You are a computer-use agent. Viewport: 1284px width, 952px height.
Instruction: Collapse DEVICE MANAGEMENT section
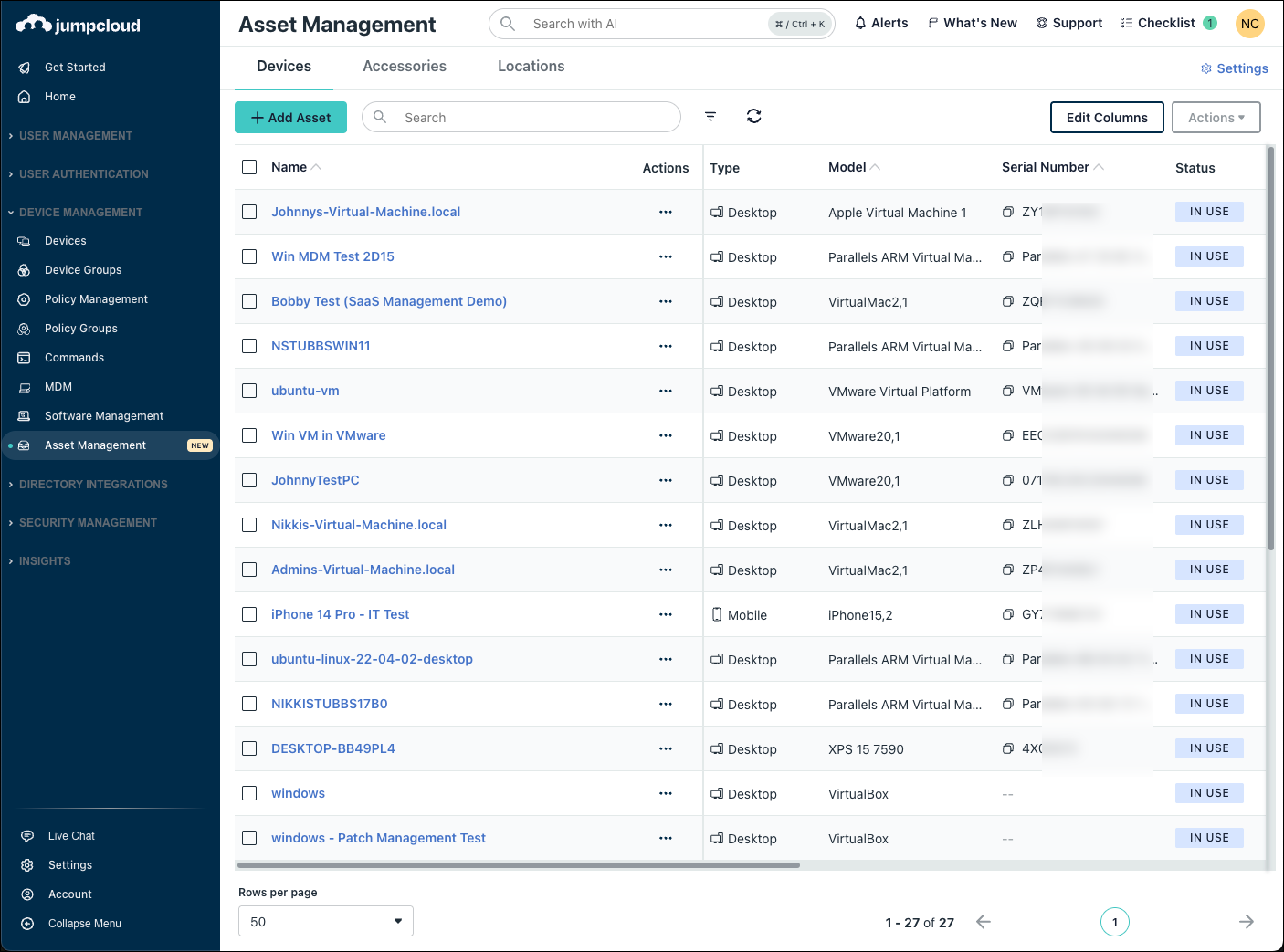(x=80, y=213)
